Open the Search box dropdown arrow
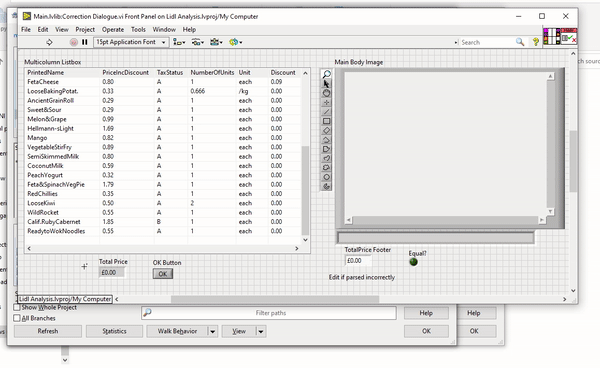The height and width of the screenshot is (368, 600). (456, 42)
